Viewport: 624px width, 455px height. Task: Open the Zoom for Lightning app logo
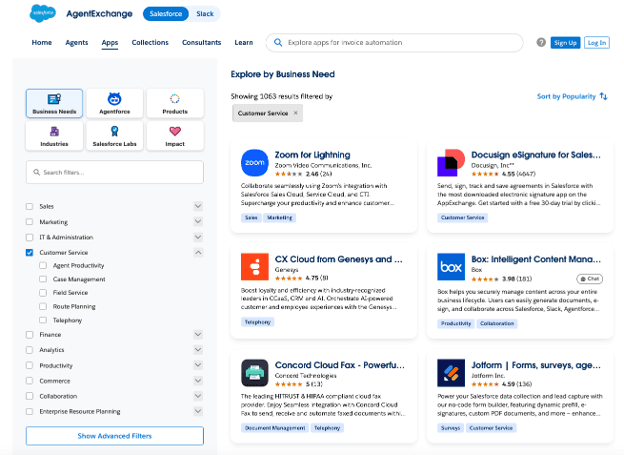(x=255, y=163)
